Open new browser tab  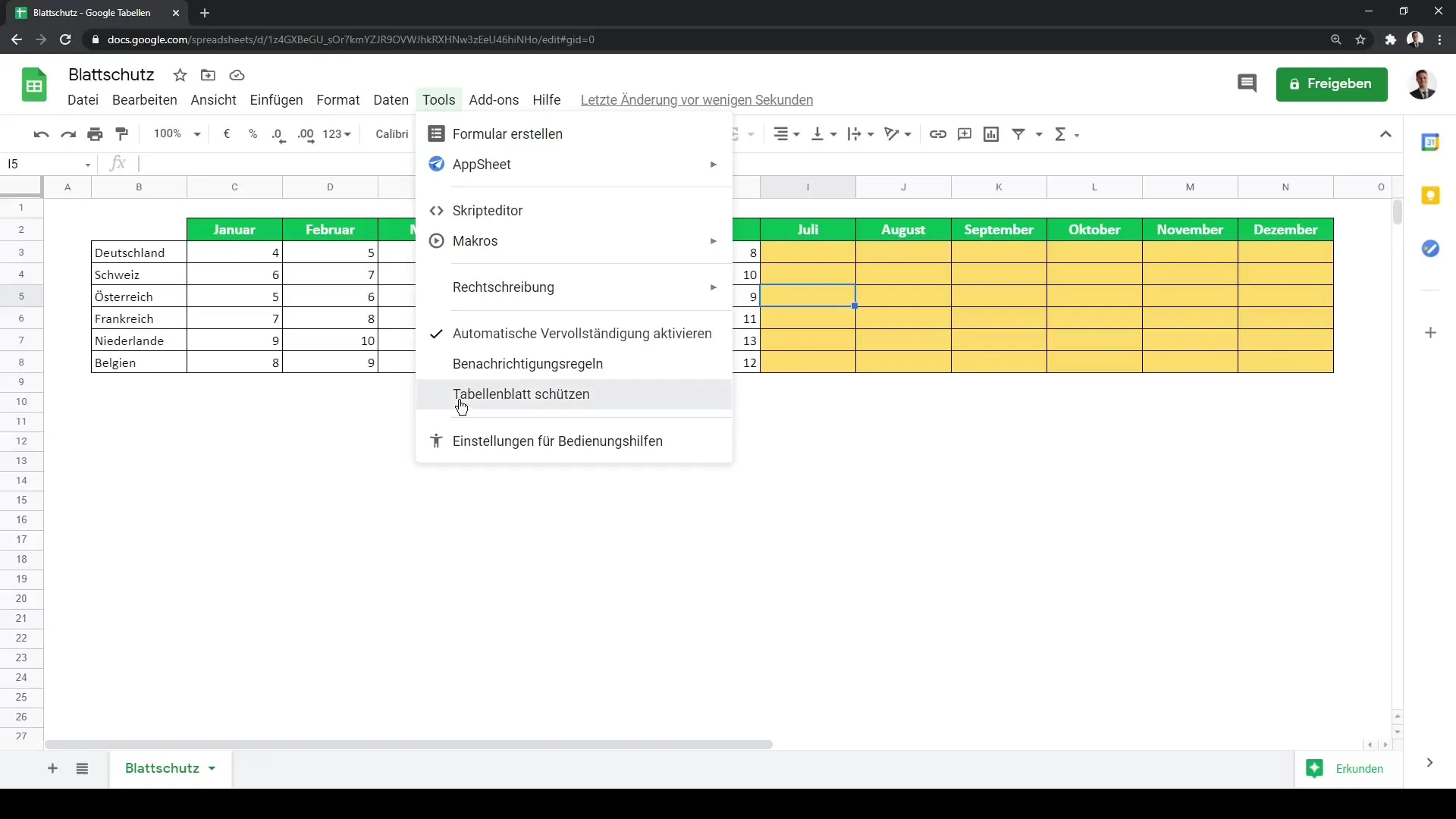[205, 13]
